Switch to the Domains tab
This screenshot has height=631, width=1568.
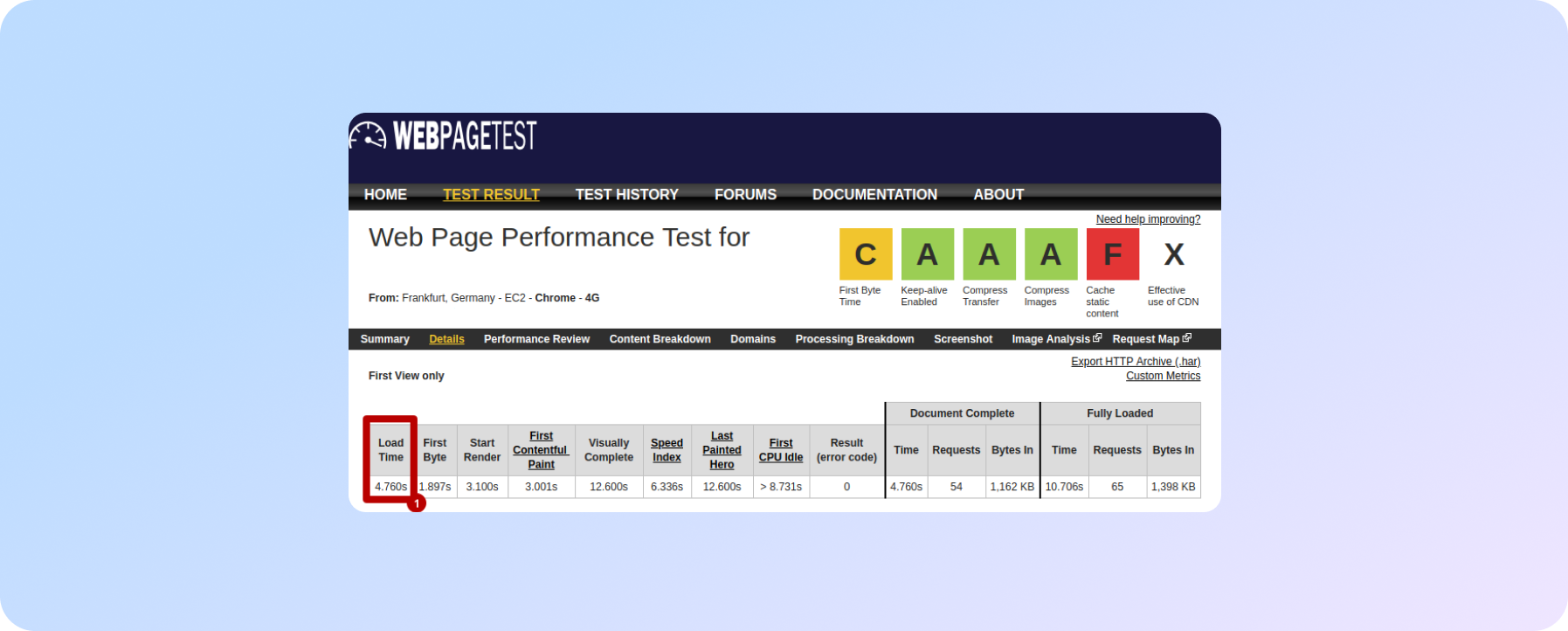tap(753, 339)
